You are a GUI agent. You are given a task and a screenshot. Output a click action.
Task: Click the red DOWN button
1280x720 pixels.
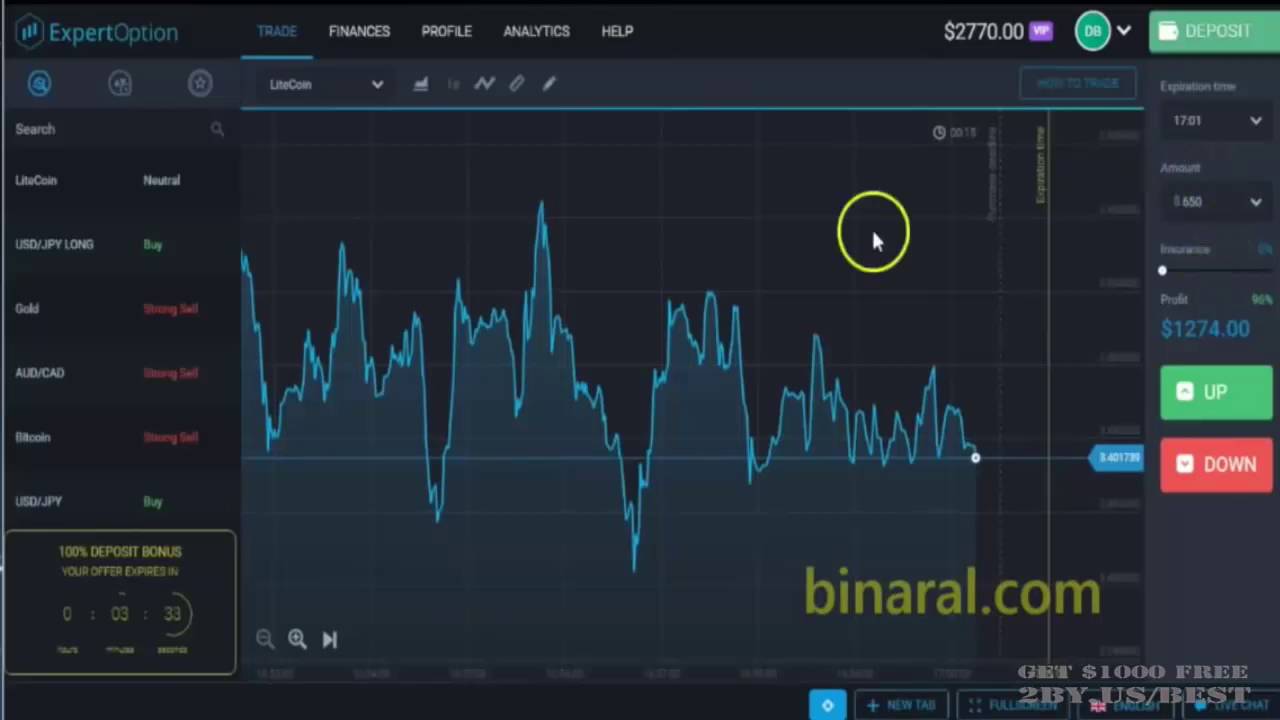(1216, 464)
